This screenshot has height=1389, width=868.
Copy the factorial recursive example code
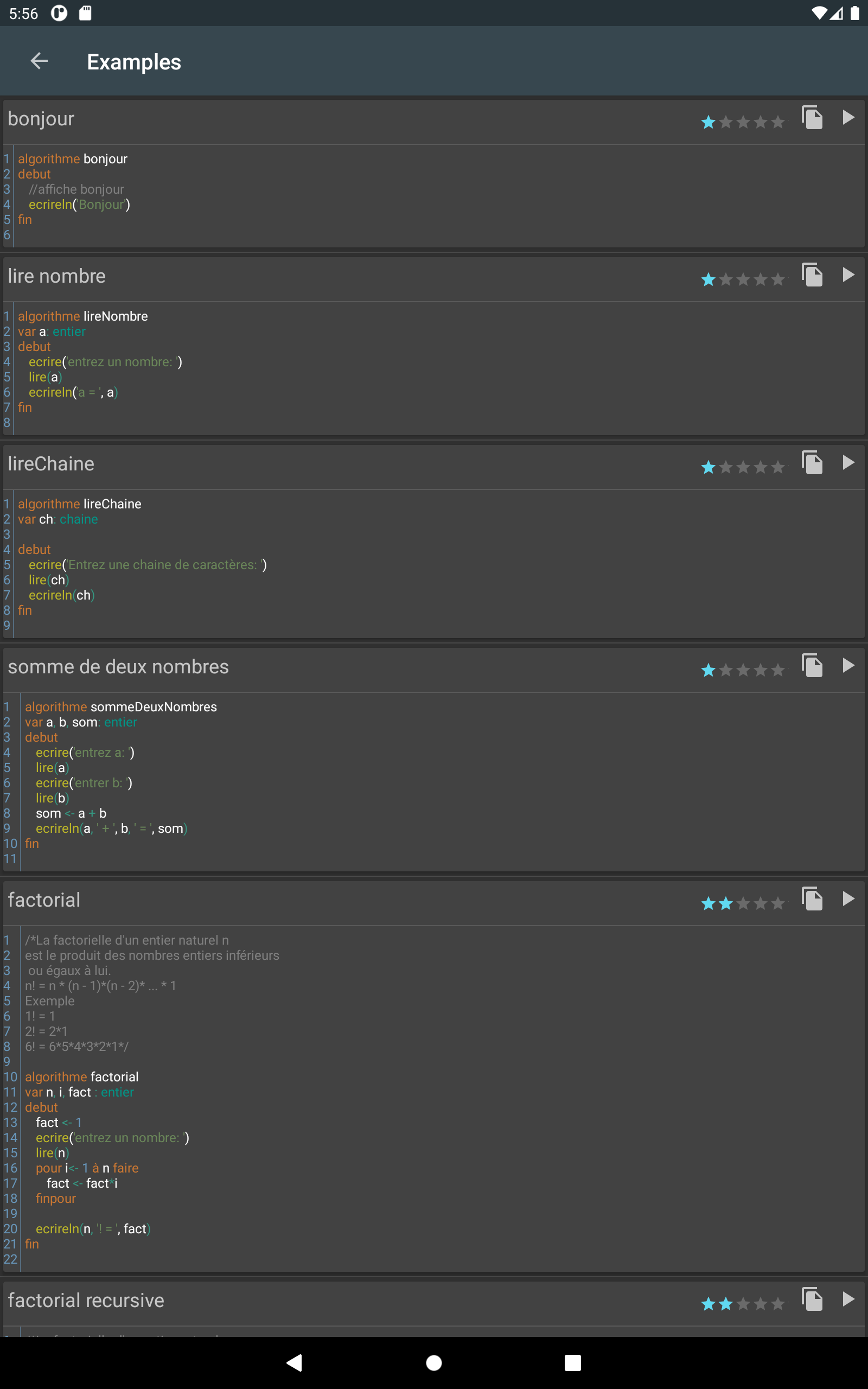tap(812, 1299)
